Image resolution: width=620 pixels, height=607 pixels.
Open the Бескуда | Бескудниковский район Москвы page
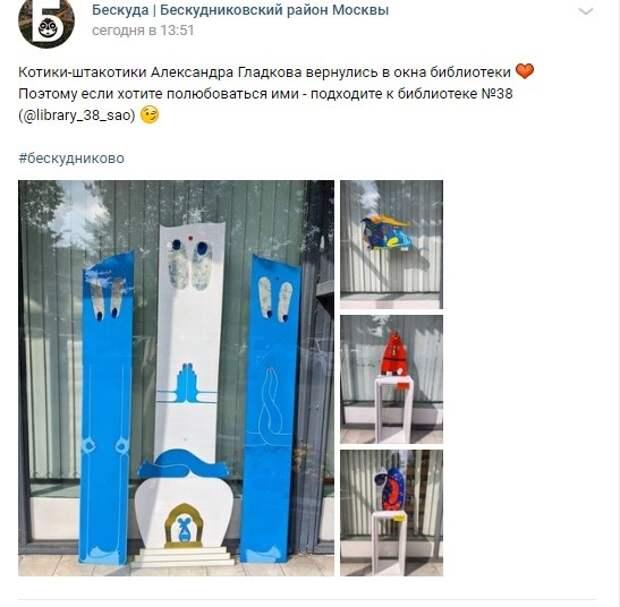[x=240, y=10]
